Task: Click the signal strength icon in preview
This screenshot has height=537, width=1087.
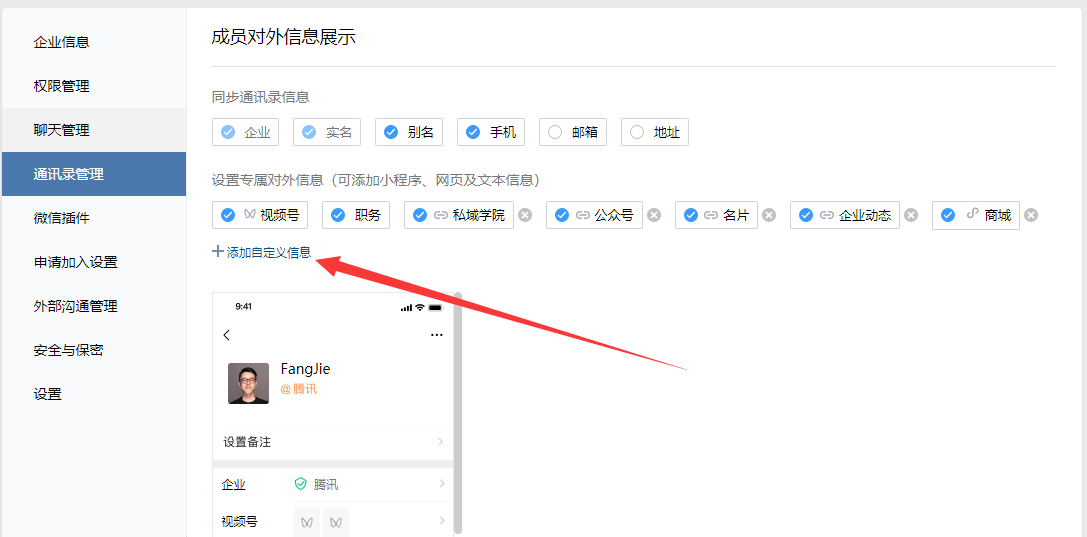Action: pos(406,308)
